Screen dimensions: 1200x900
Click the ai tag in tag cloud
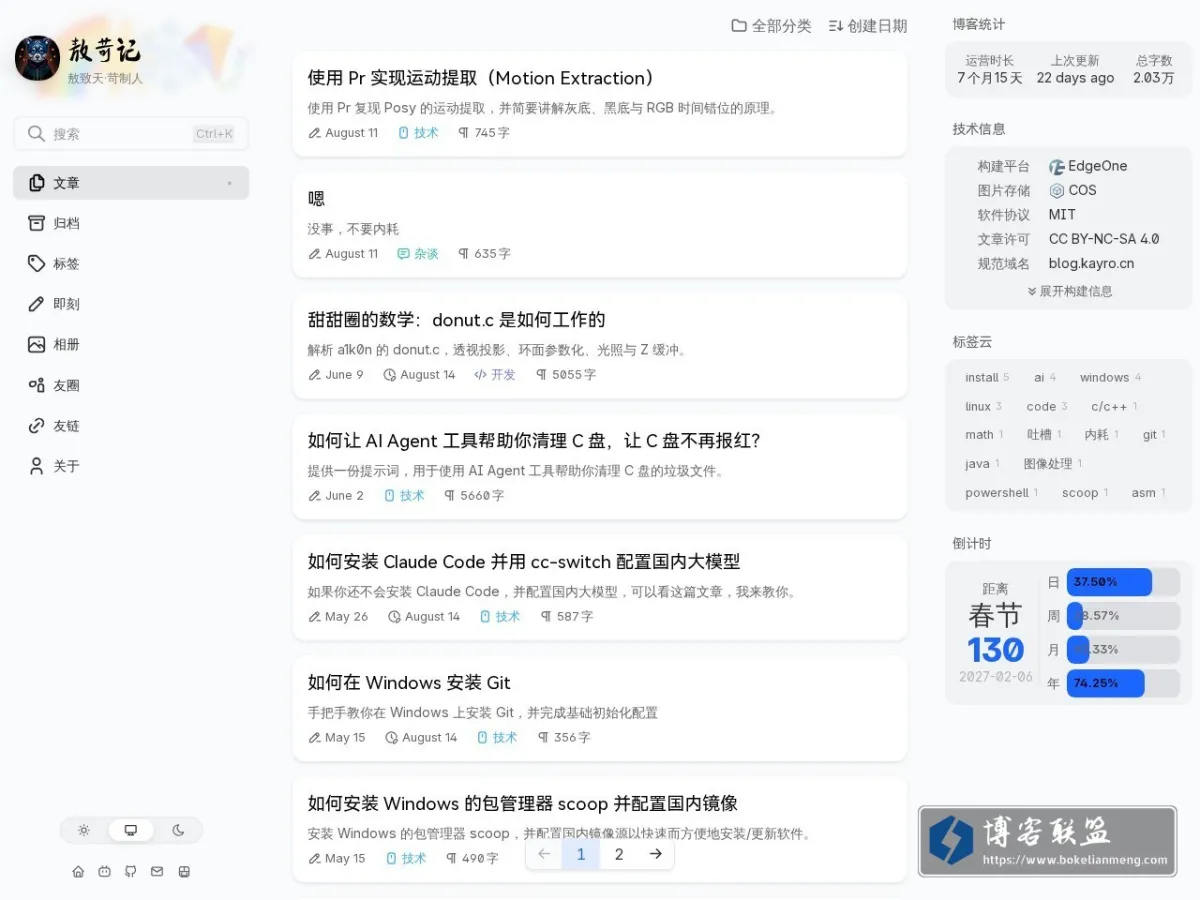(1045, 378)
